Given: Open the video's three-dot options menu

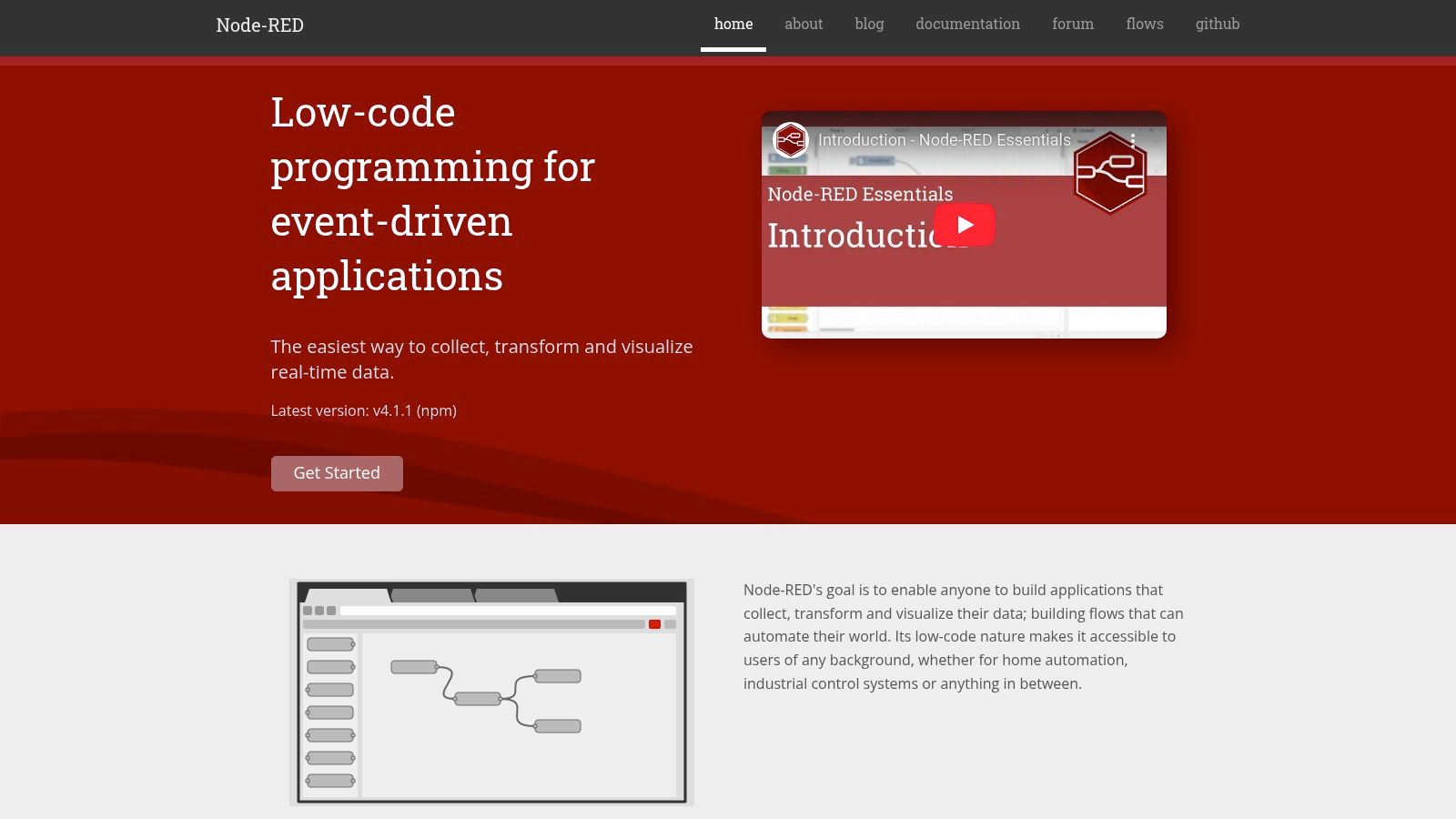Looking at the screenshot, I should pyautogui.click(x=1131, y=140).
